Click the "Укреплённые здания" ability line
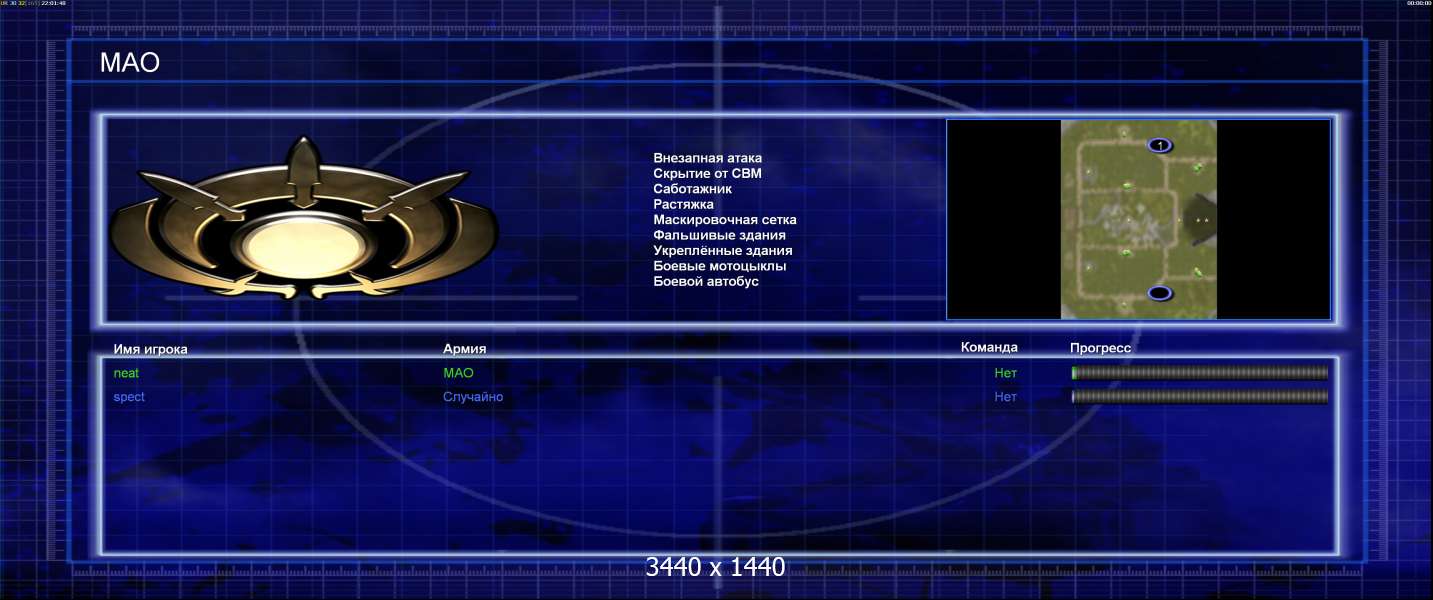 pos(723,251)
